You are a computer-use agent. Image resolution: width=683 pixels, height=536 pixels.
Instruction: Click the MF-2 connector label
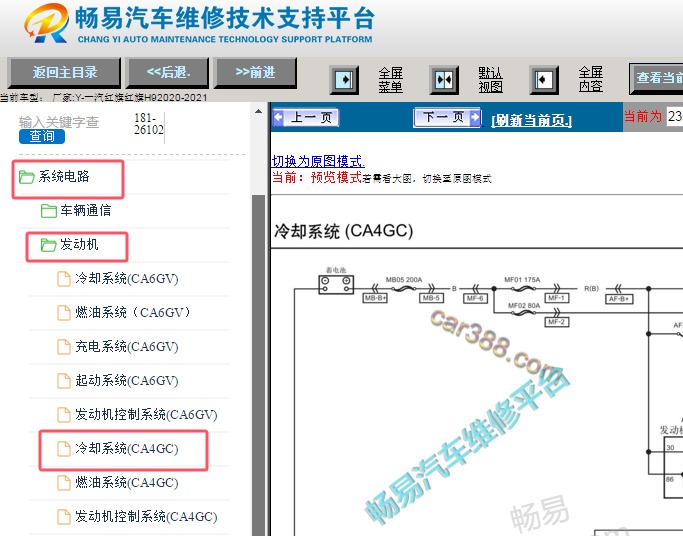[557, 322]
